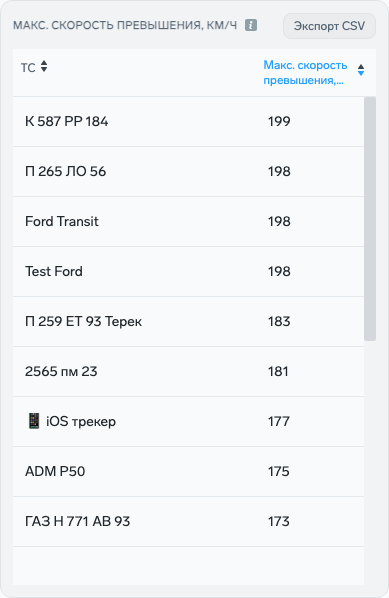Image resolution: width=389 pixels, height=598 pixels.
Task: Select the iOS трекер row
Action: (x=188, y=421)
